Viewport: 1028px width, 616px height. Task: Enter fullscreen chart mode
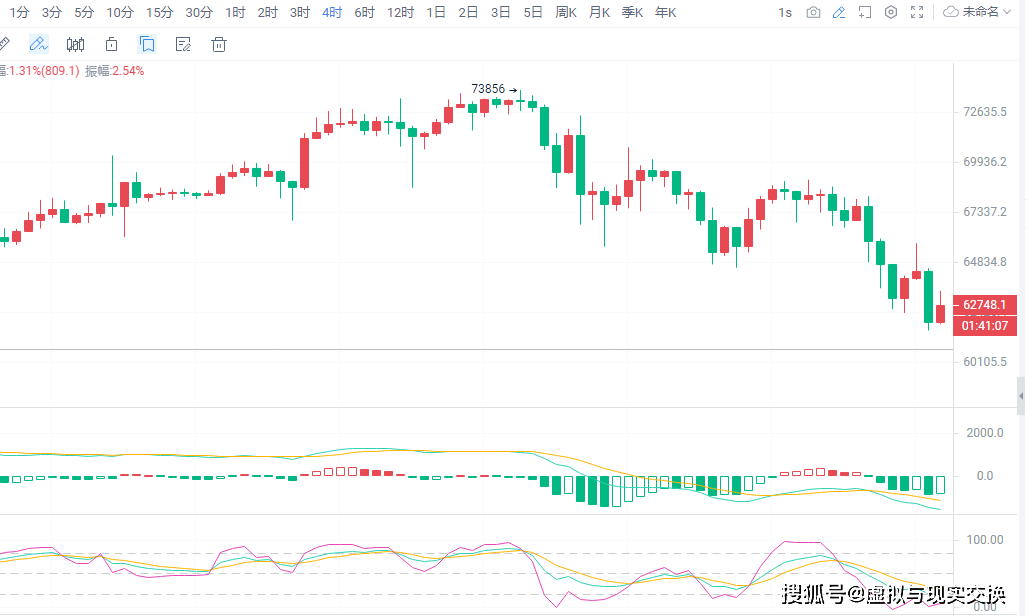(916, 13)
